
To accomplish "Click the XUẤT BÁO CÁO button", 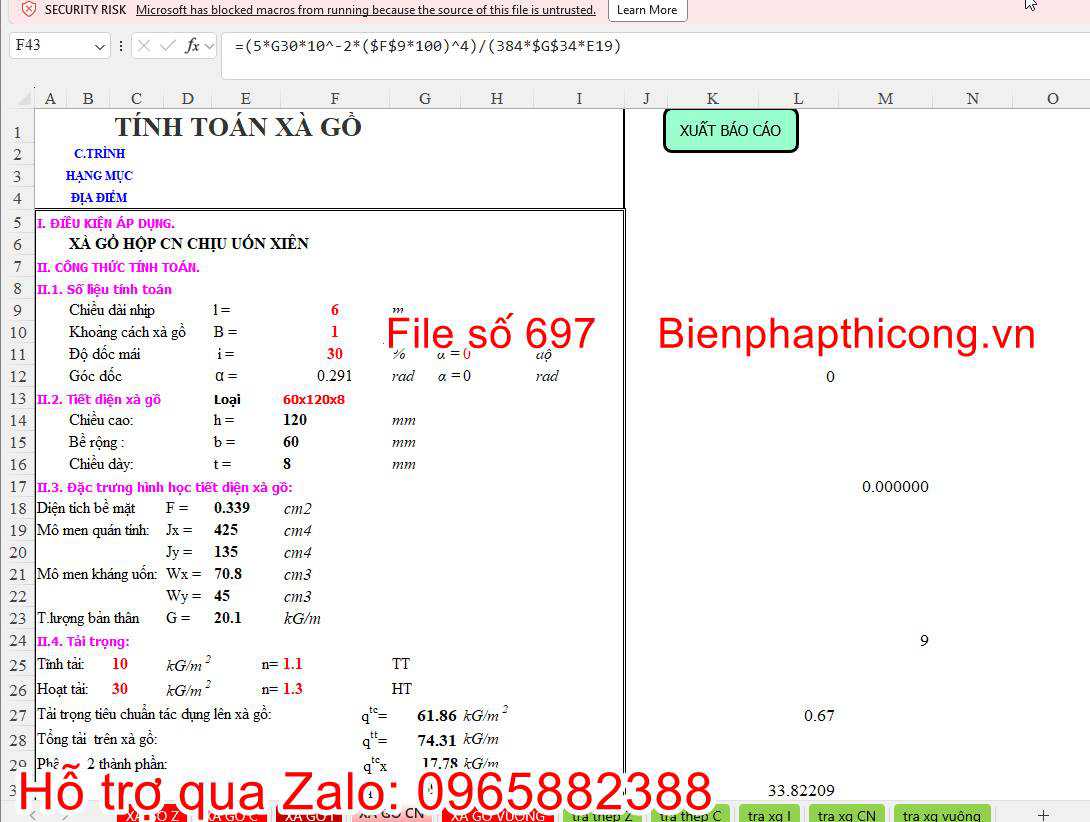I will point(730,130).
